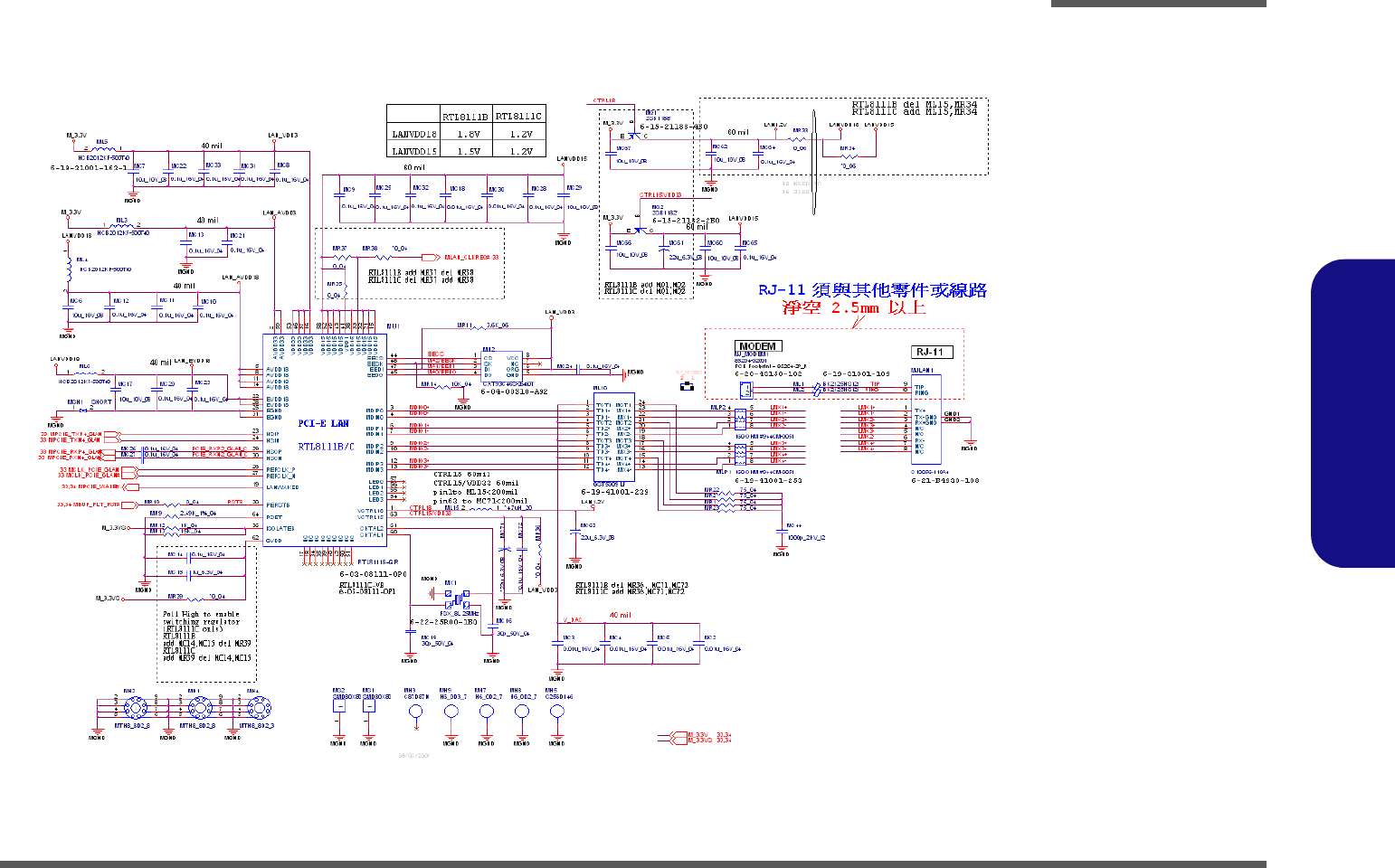Image resolution: width=1395 pixels, height=868 pixels.
Task: Click the 1.5V table cell
Action: click(469, 151)
